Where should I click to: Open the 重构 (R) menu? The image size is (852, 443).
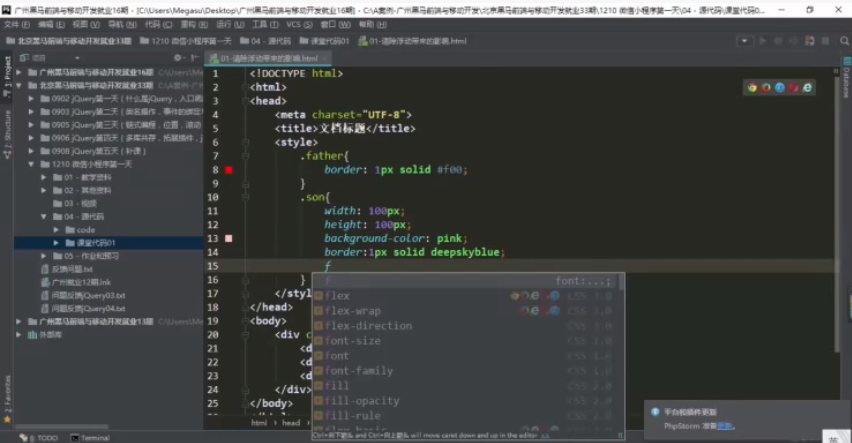[x=194, y=24]
